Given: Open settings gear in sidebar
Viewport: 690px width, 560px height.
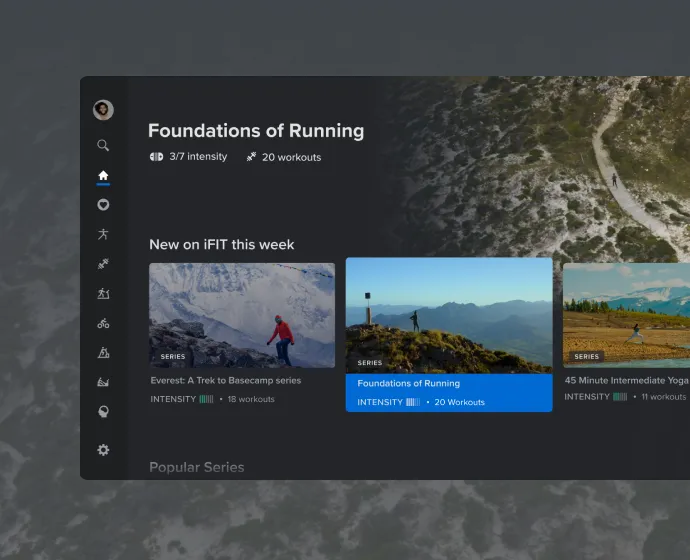Looking at the screenshot, I should [x=103, y=450].
